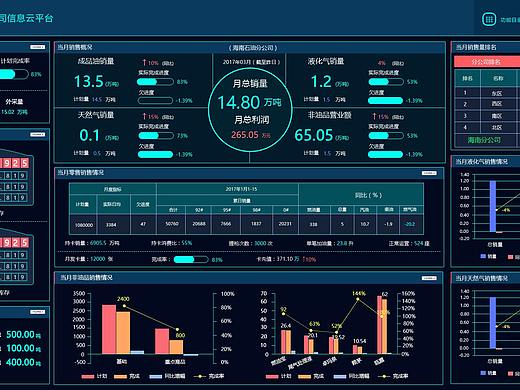Select rank 2 西区 row

[487, 104]
